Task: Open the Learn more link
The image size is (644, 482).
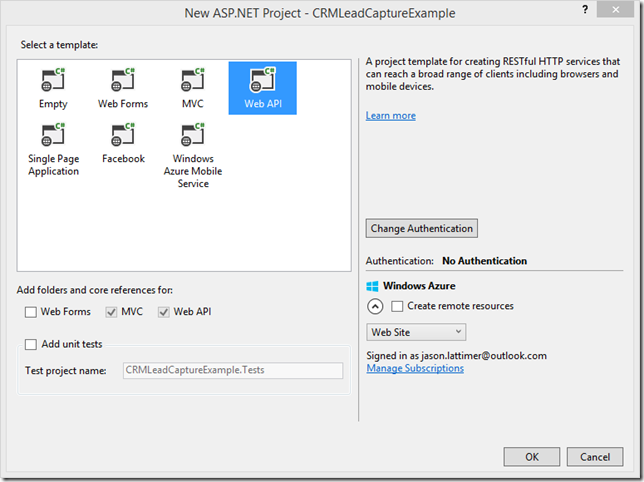Action: [x=391, y=116]
